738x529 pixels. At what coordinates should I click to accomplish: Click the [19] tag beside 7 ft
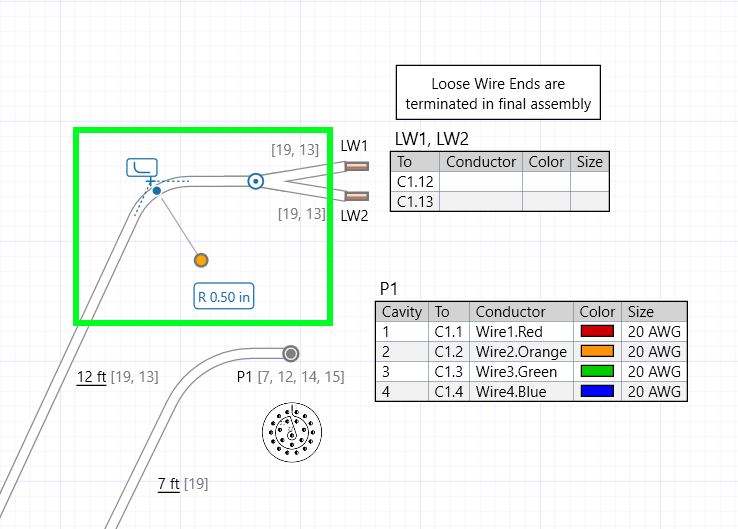tap(196, 483)
